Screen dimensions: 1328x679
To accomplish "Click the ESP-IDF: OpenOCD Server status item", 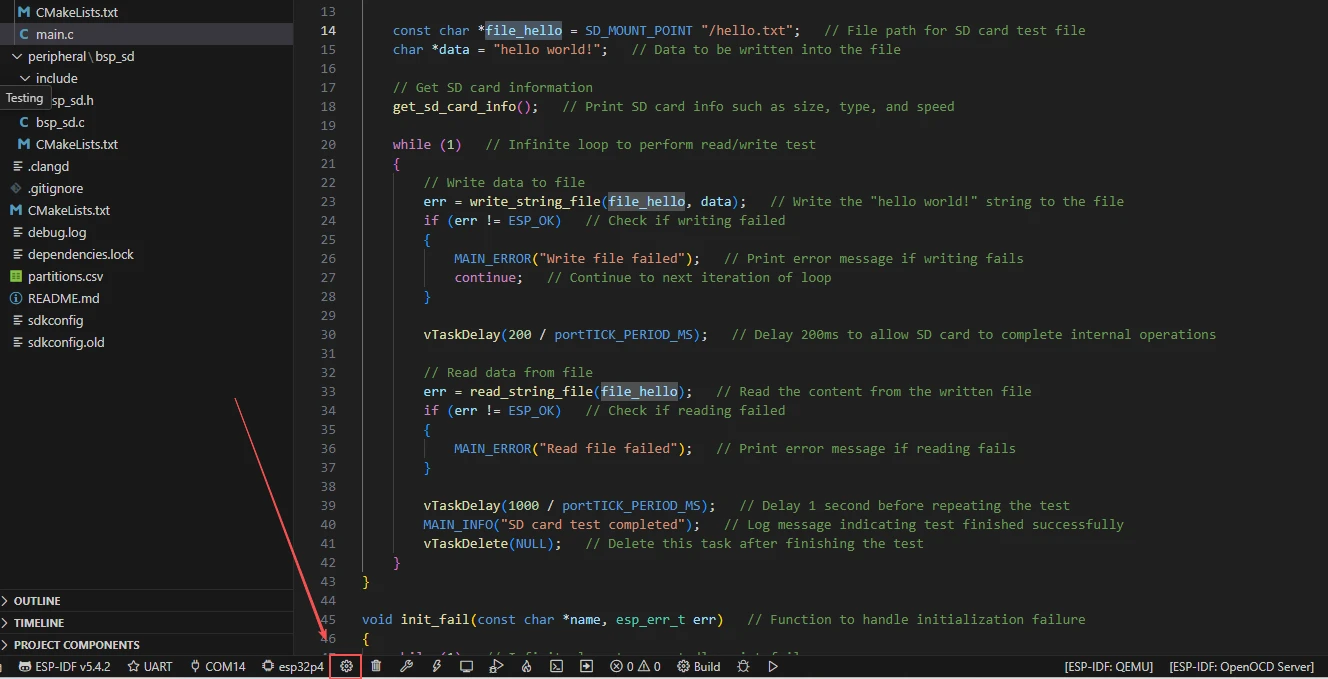I will [x=1241, y=666].
